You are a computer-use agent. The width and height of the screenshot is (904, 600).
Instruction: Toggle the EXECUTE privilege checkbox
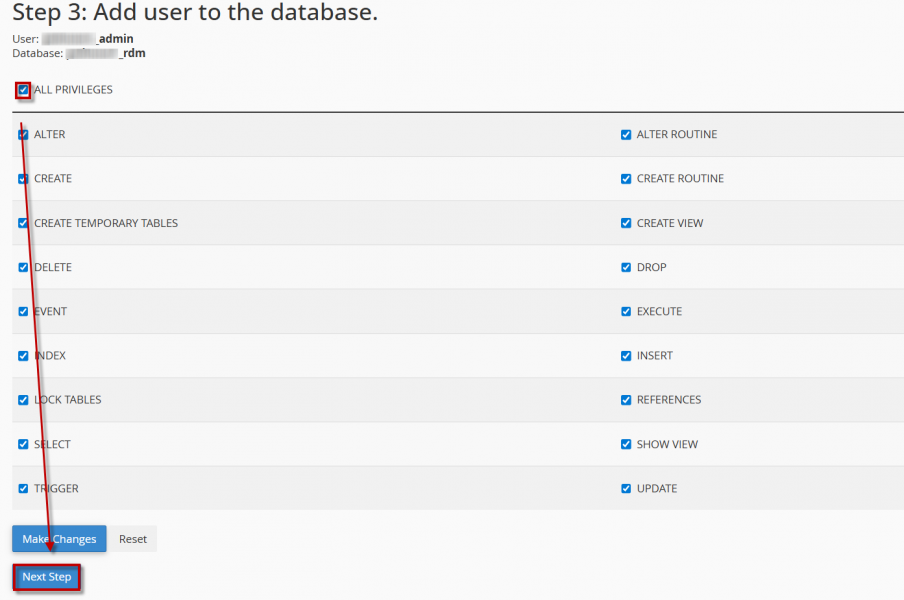[626, 311]
